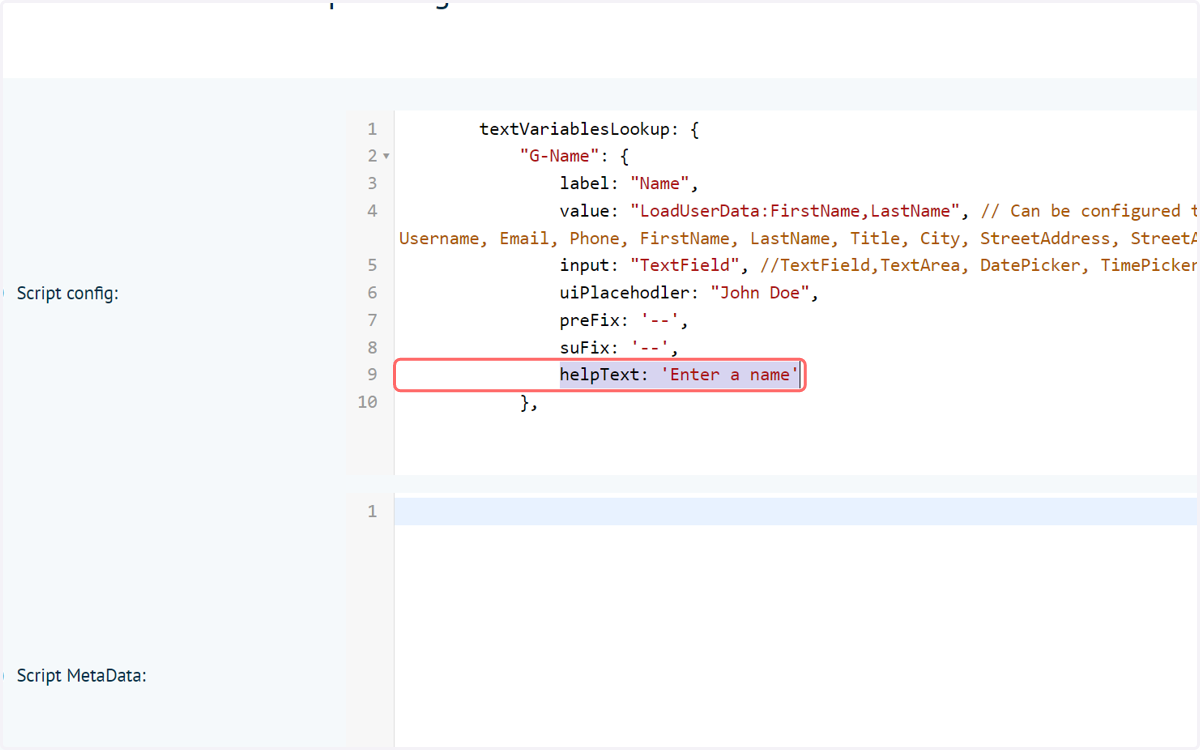
Task: Collapse the G-Name block fold arrow
Action: click(386, 157)
